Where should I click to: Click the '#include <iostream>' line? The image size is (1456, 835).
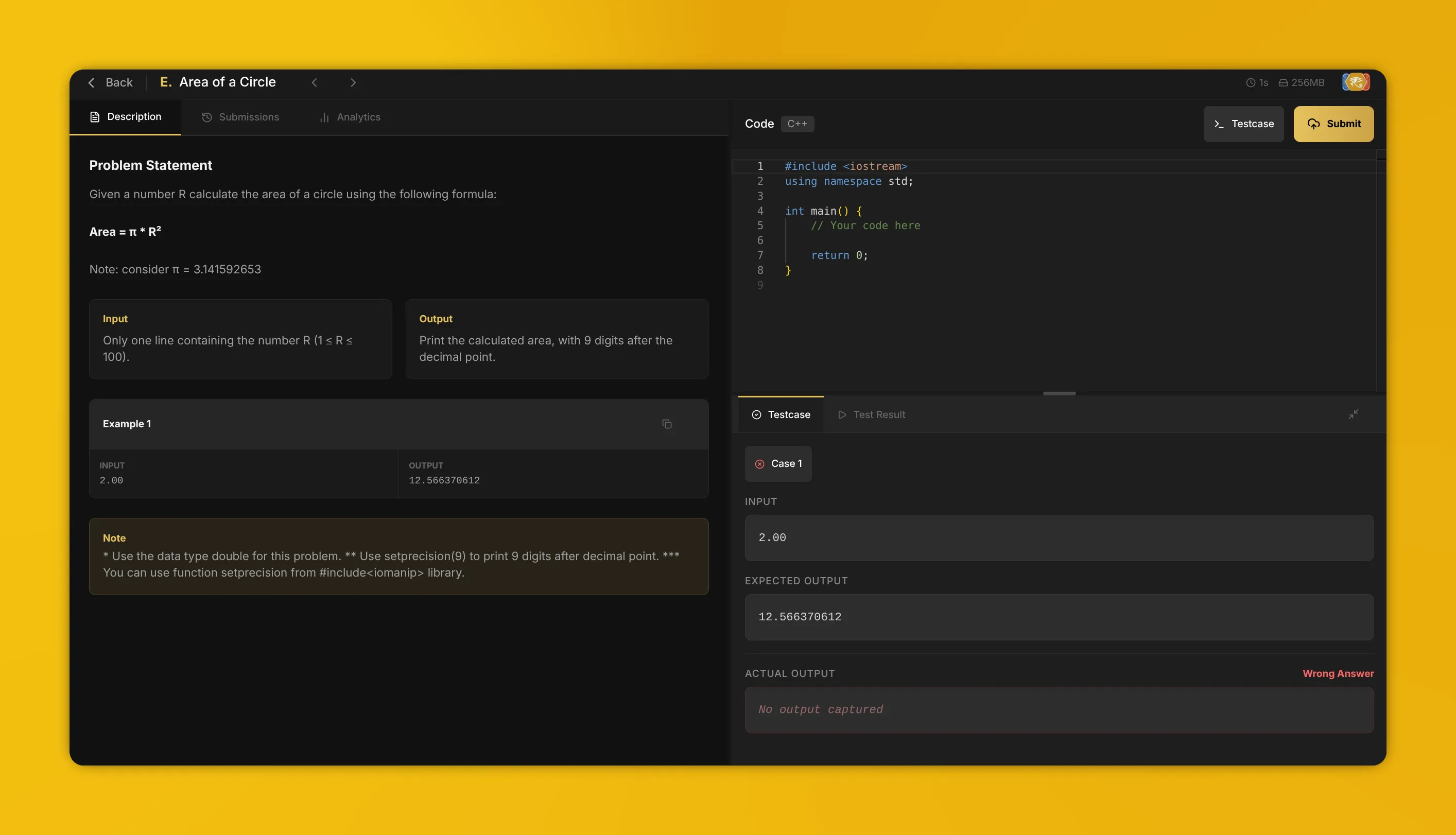click(846, 166)
